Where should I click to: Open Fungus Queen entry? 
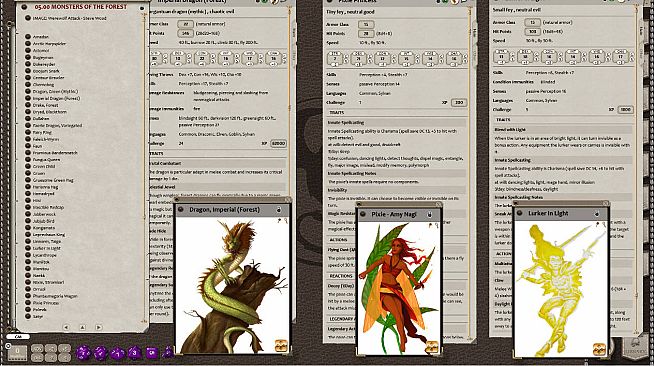[46, 160]
